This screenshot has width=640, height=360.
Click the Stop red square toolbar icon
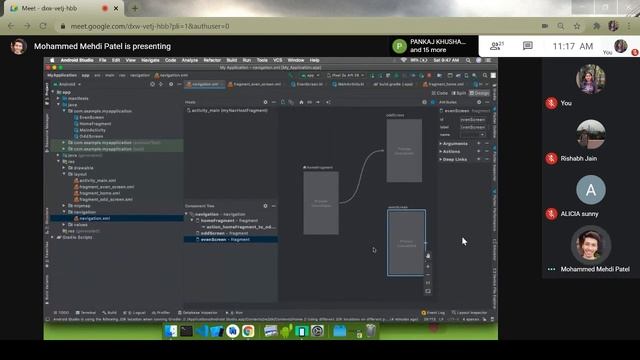[429, 76]
